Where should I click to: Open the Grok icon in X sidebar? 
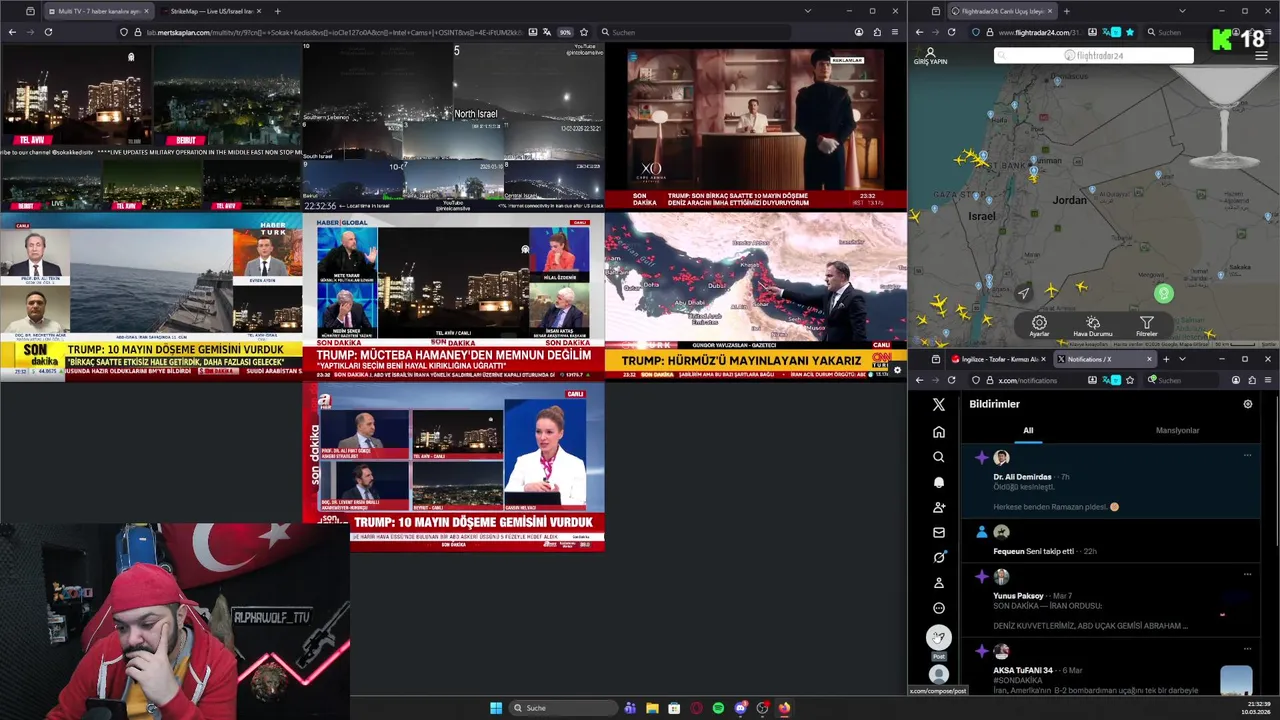(x=938, y=557)
